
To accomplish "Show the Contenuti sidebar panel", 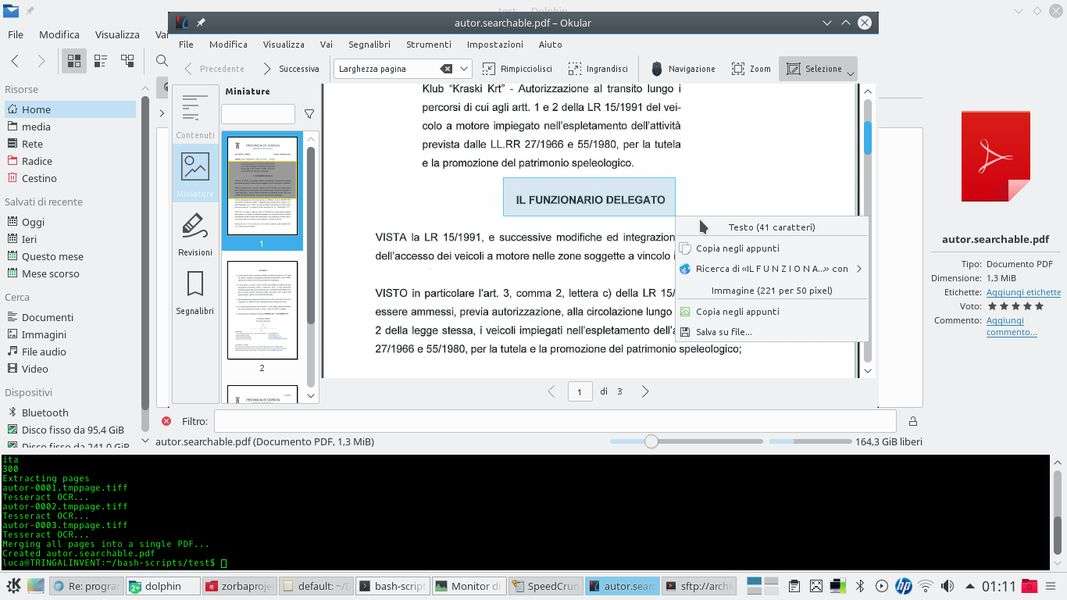I will [195, 116].
